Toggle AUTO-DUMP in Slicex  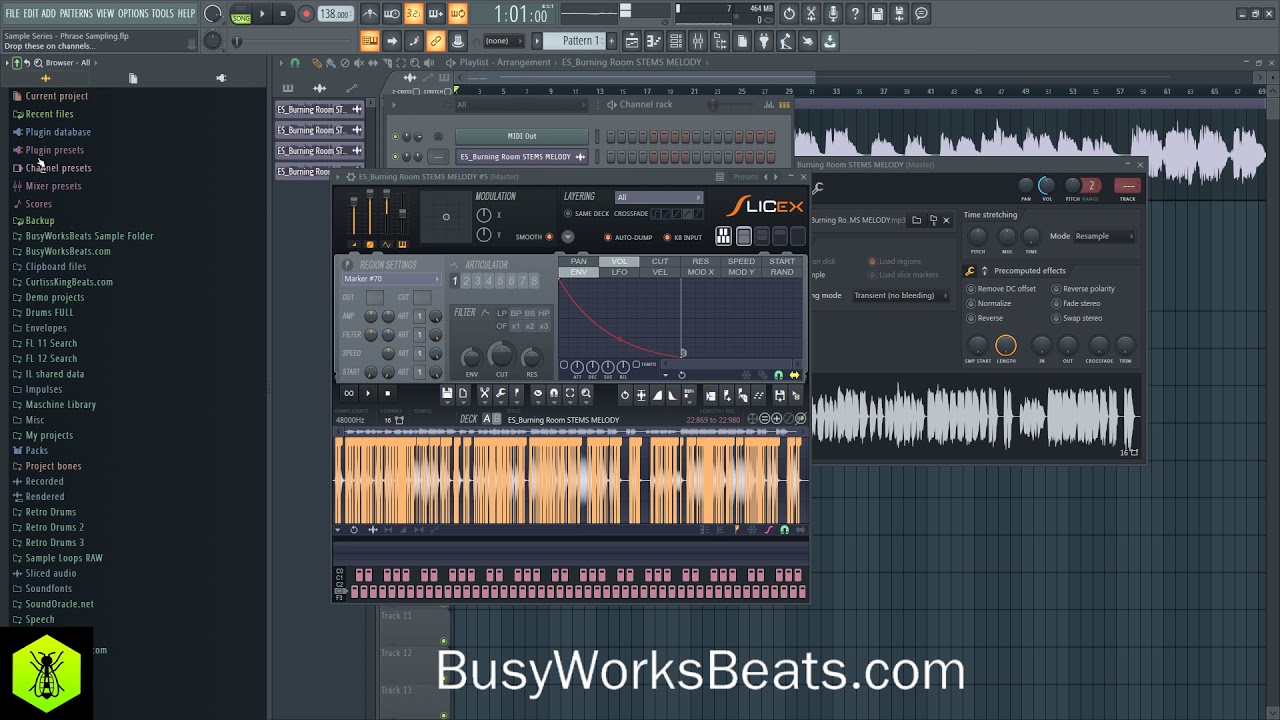pyautogui.click(x=628, y=237)
